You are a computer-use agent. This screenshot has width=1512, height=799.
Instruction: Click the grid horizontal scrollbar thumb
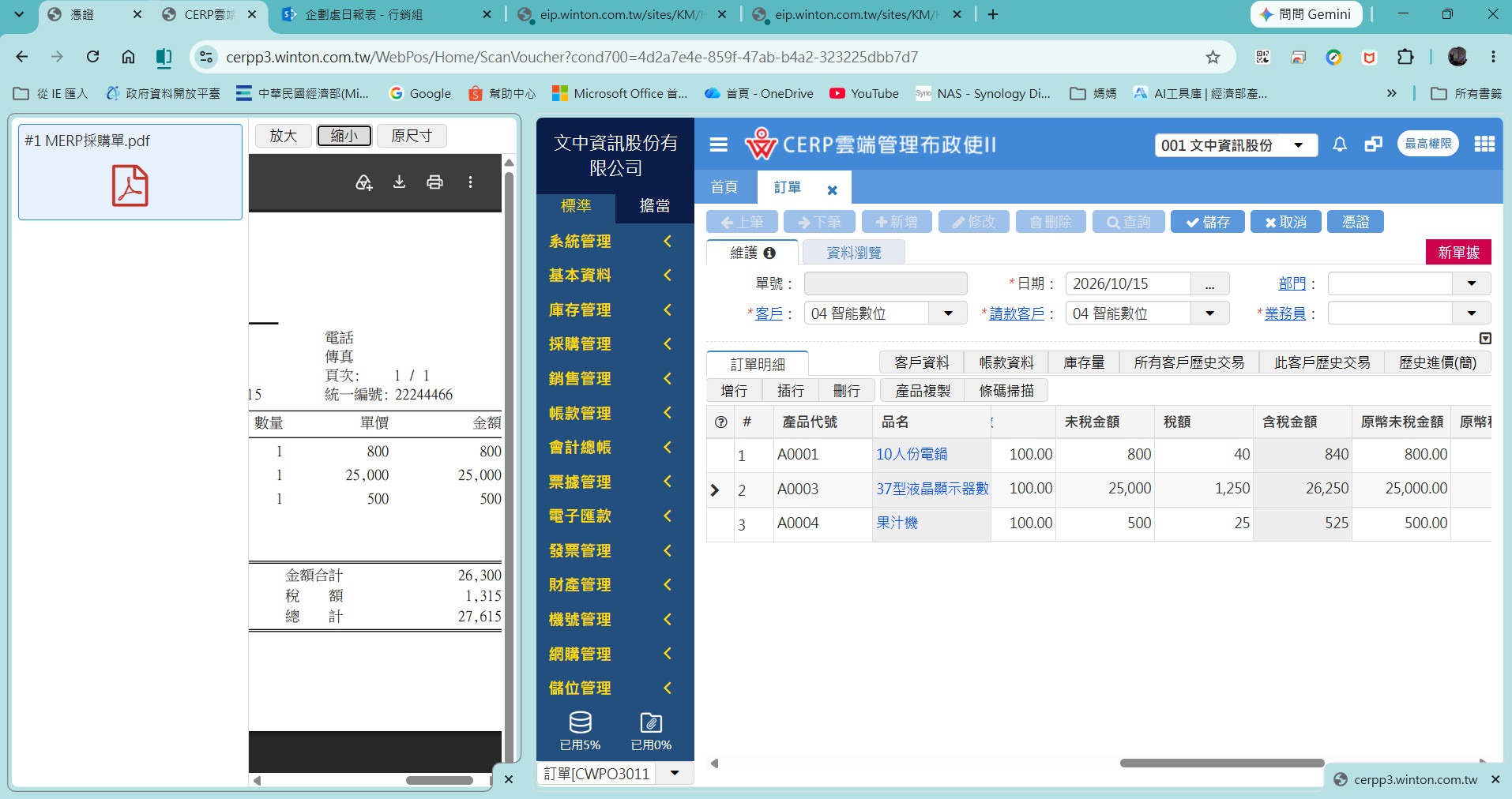[1221, 763]
